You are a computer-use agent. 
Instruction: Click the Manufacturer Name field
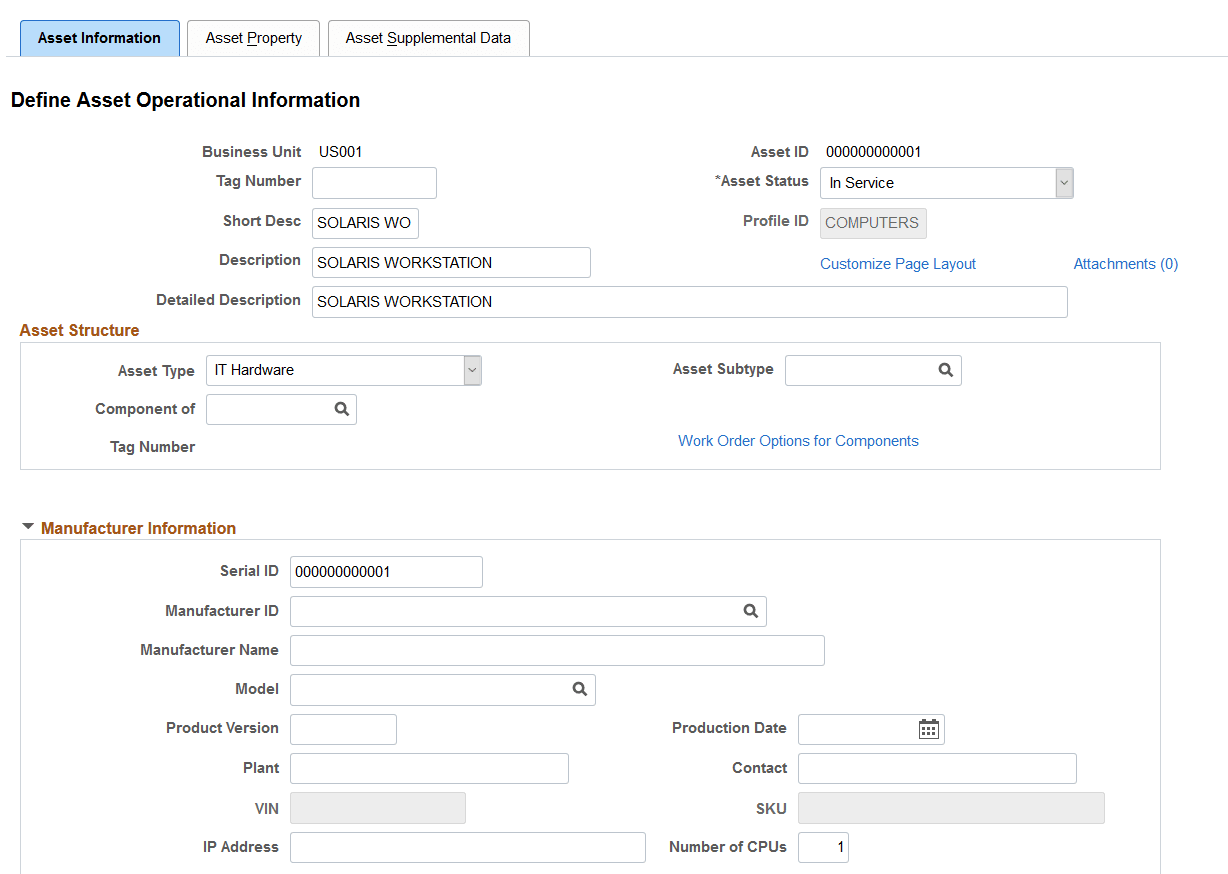point(556,650)
